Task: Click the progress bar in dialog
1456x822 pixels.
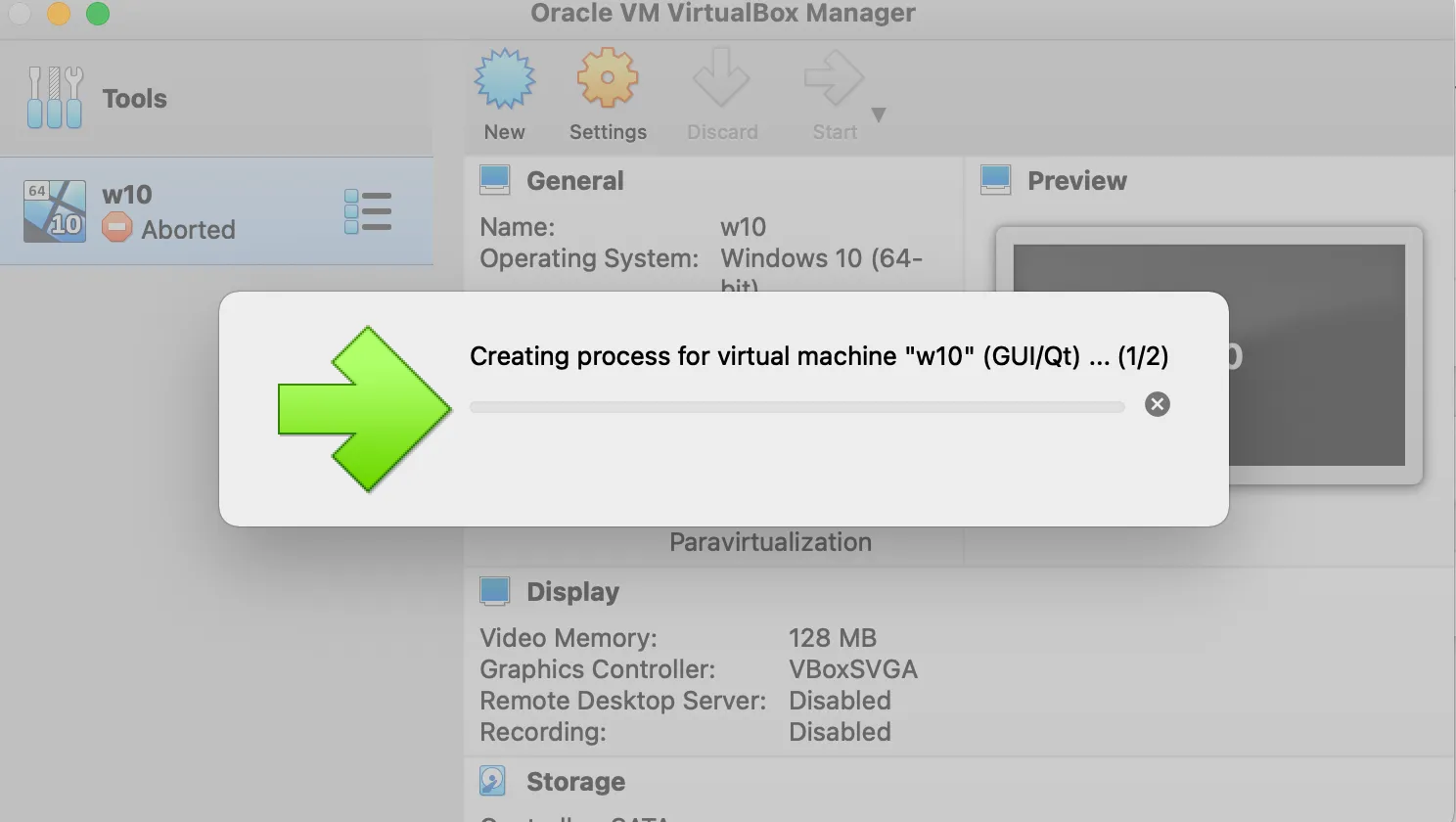Action: [x=797, y=407]
